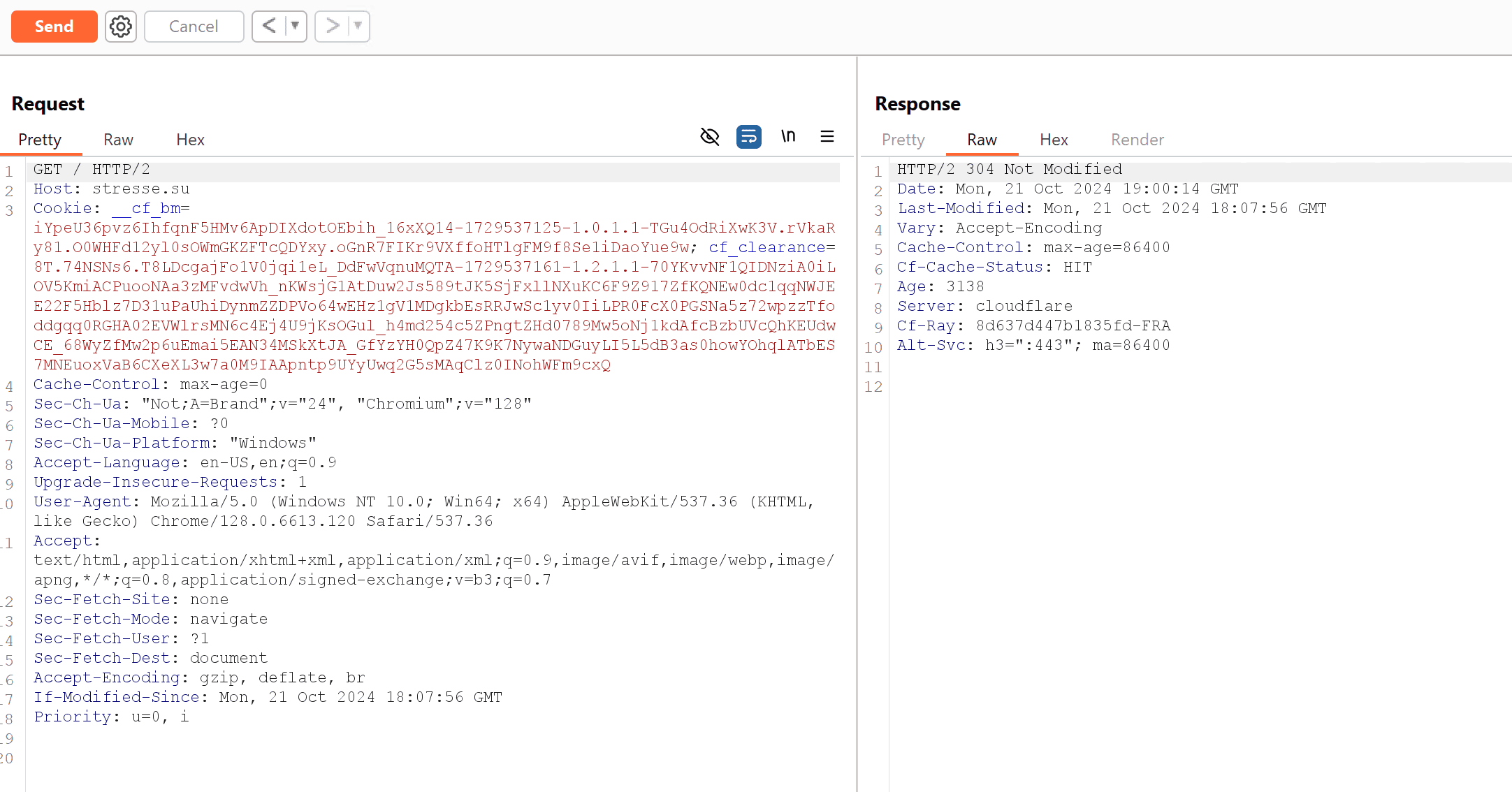
Task: Toggle the \n show newlines icon
Action: tap(788, 136)
